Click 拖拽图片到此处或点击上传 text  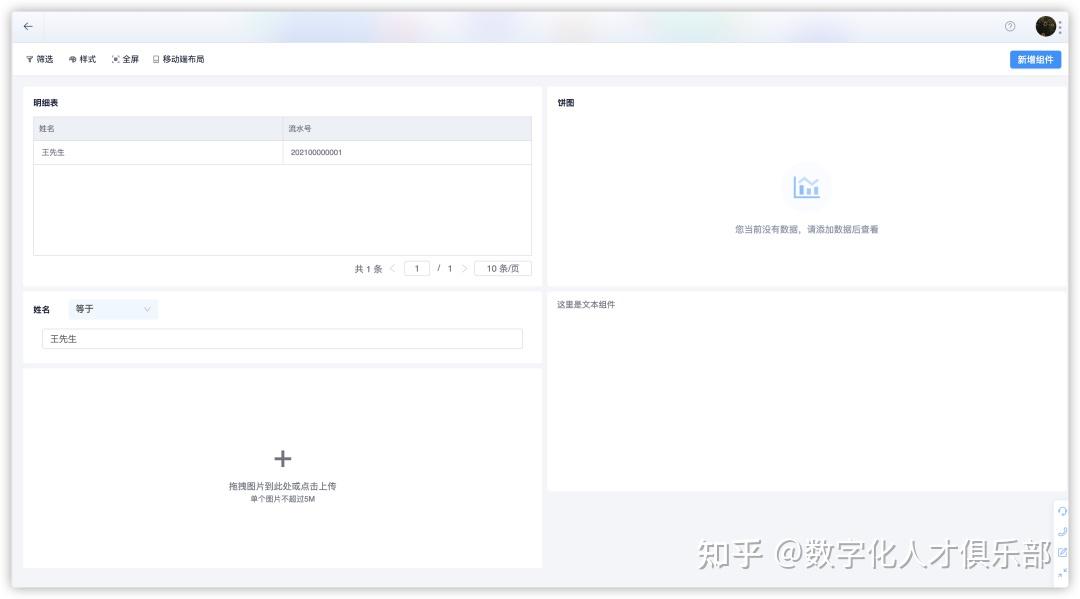(282, 486)
